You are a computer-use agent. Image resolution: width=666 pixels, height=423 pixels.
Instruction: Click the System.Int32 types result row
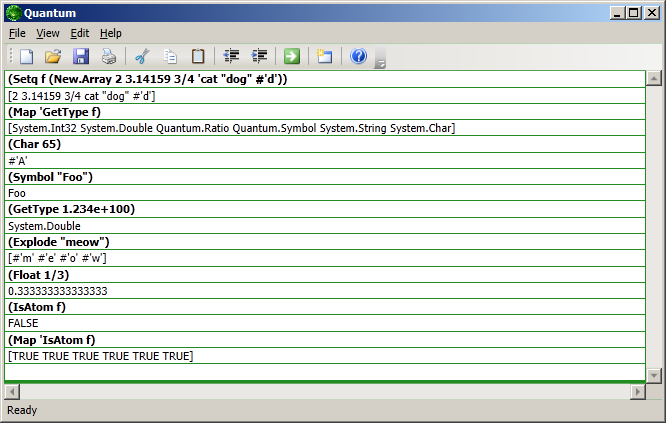coord(325,128)
